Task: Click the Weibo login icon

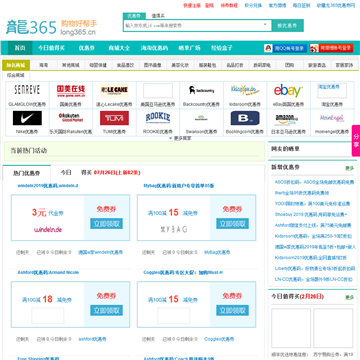Action: coord(314,48)
